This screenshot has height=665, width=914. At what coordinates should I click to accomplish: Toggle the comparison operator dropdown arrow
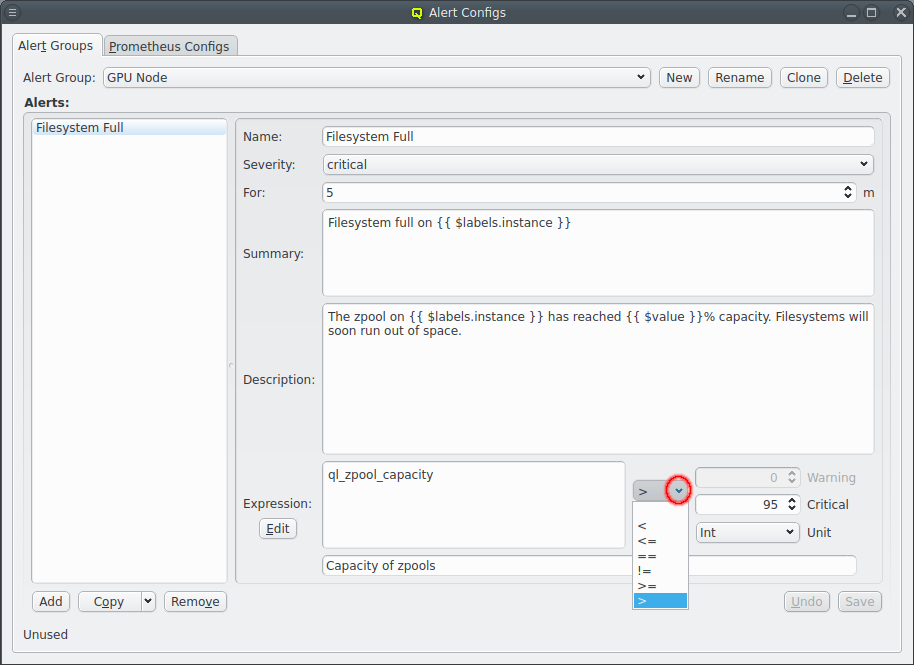click(x=678, y=491)
